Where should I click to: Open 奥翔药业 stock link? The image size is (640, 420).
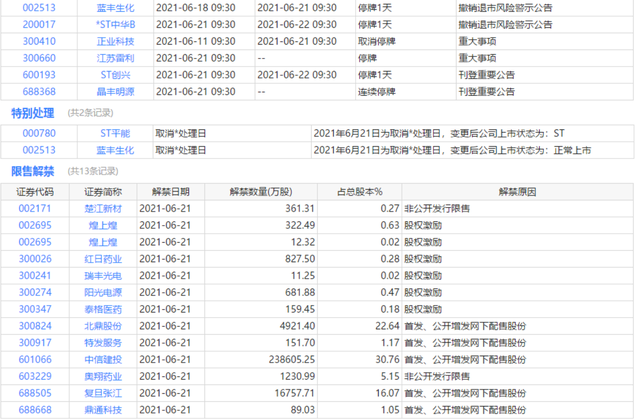click(103, 376)
